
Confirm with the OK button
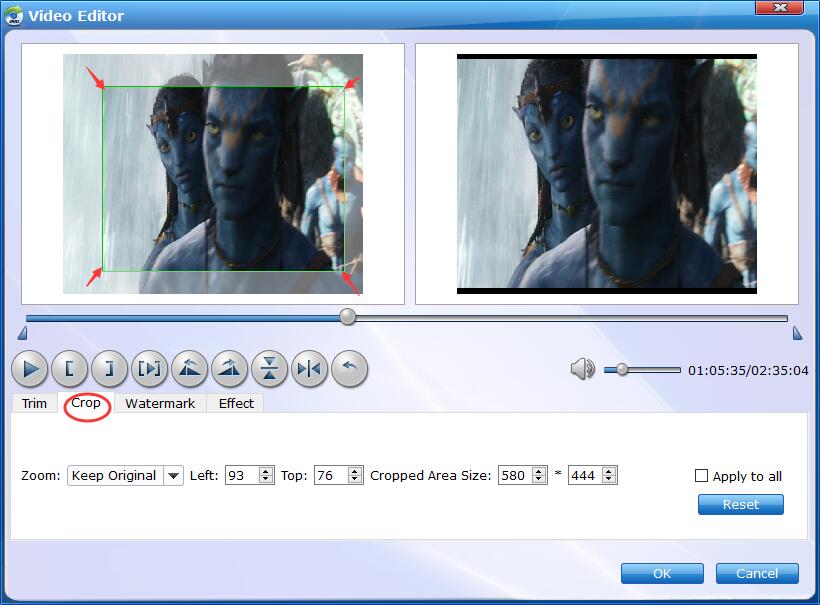tap(662, 574)
